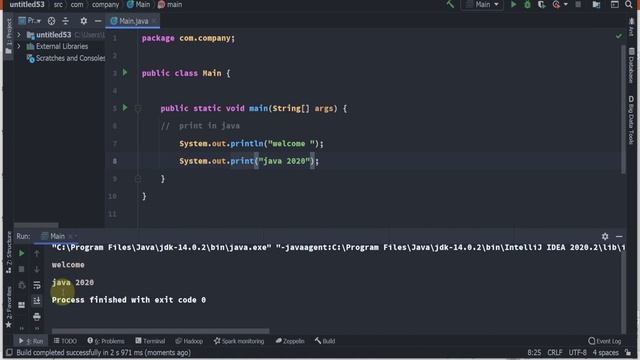
Task: Print the console output with the printer icon
Action: point(37,316)
